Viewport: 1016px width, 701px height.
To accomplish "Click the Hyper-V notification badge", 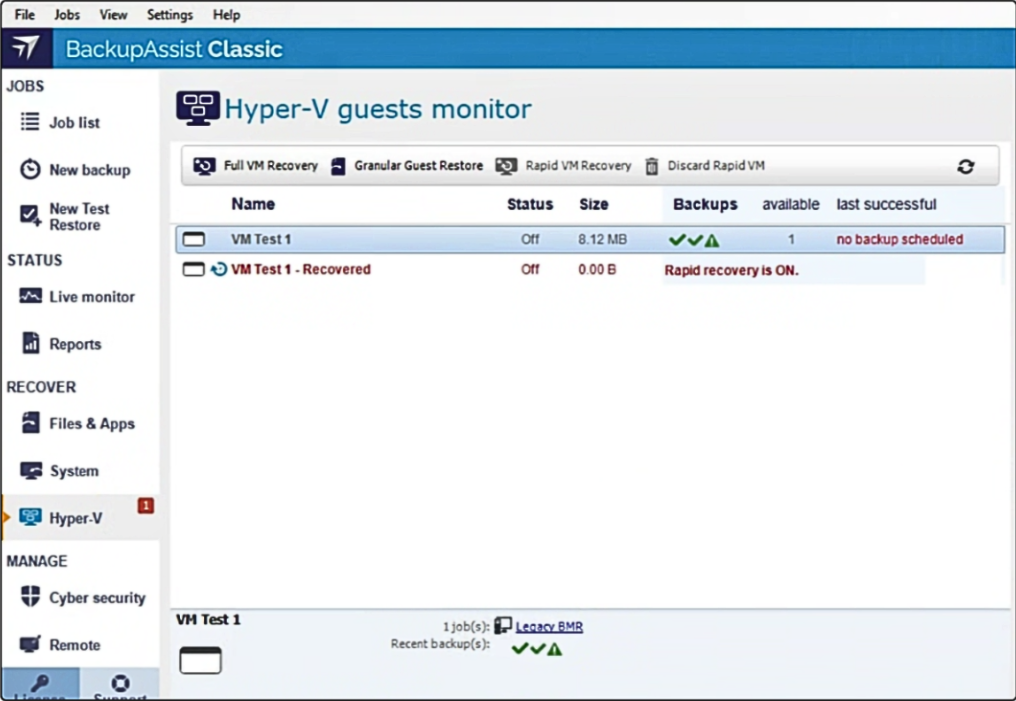I will click(145, 506).
